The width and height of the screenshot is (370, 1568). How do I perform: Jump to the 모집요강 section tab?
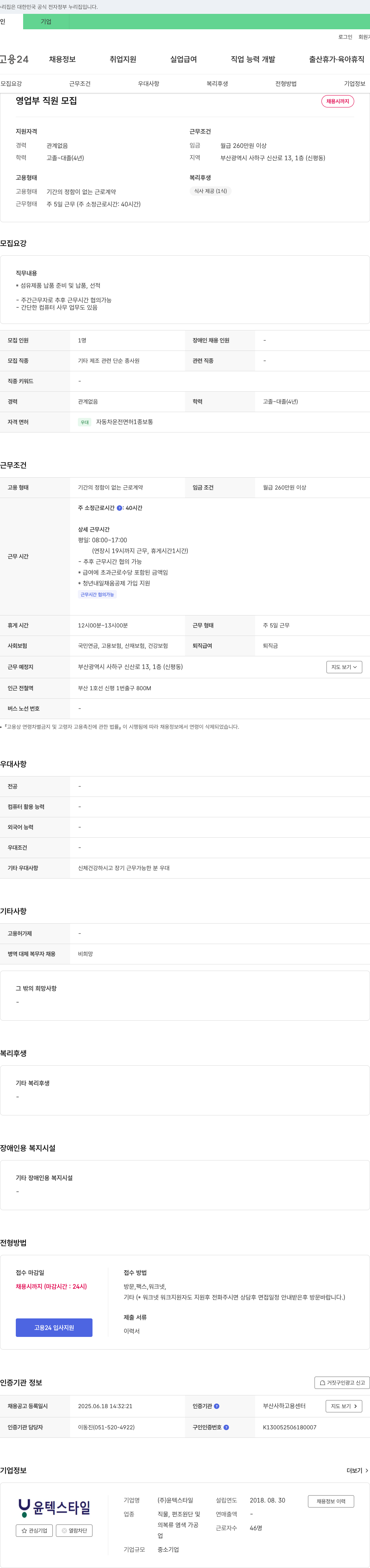(x=11, y=84)
